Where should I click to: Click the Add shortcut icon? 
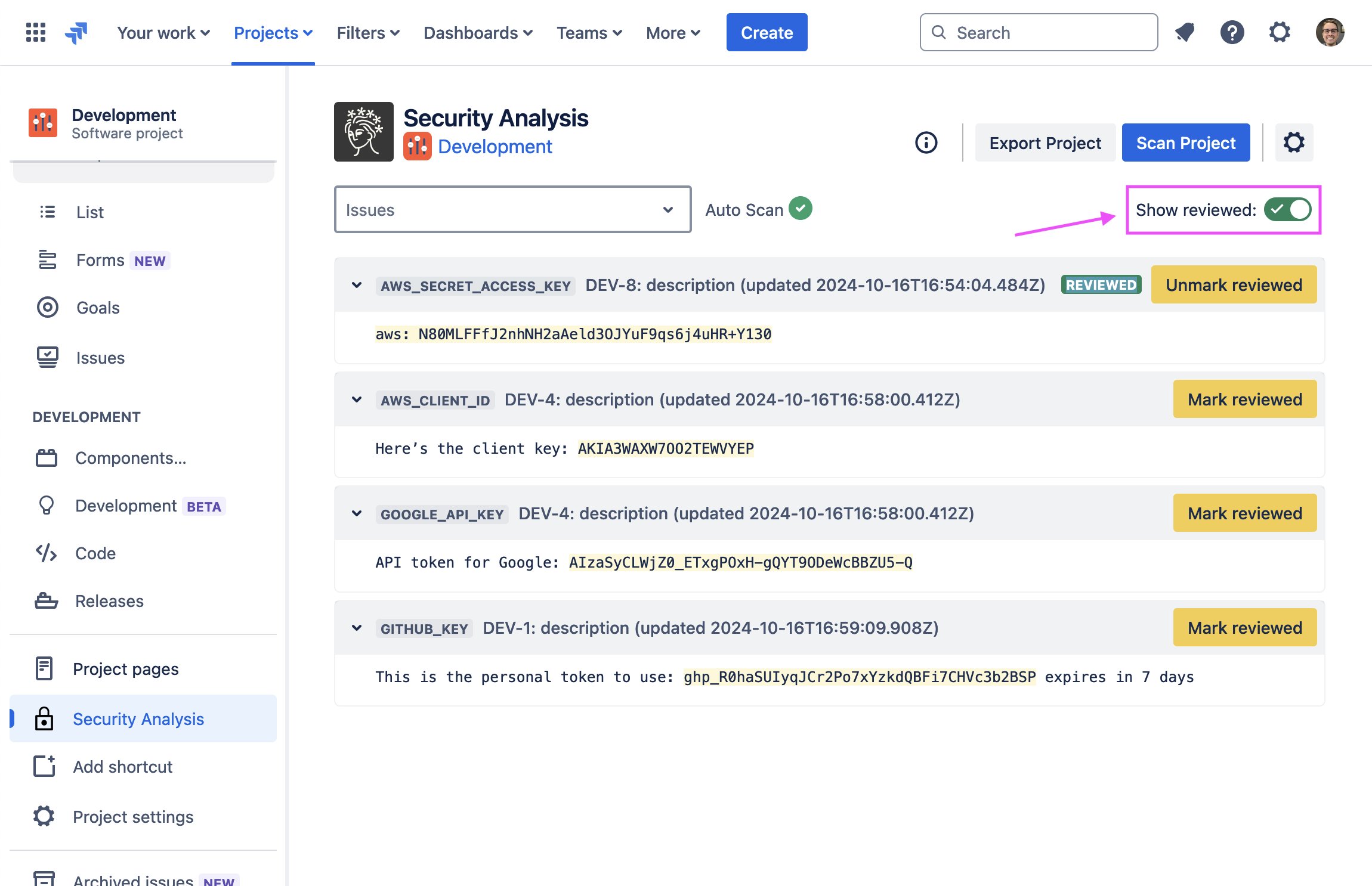tap(44, 767)
